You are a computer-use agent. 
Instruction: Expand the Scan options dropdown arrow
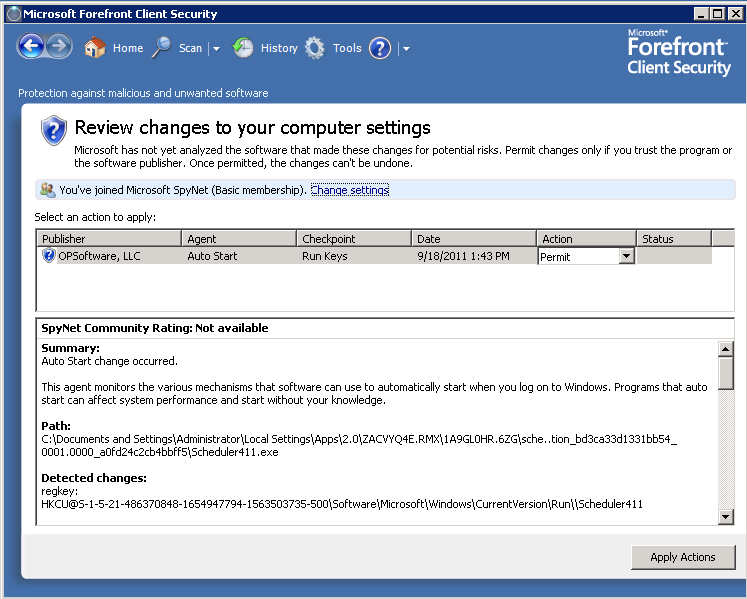(216, 49)
